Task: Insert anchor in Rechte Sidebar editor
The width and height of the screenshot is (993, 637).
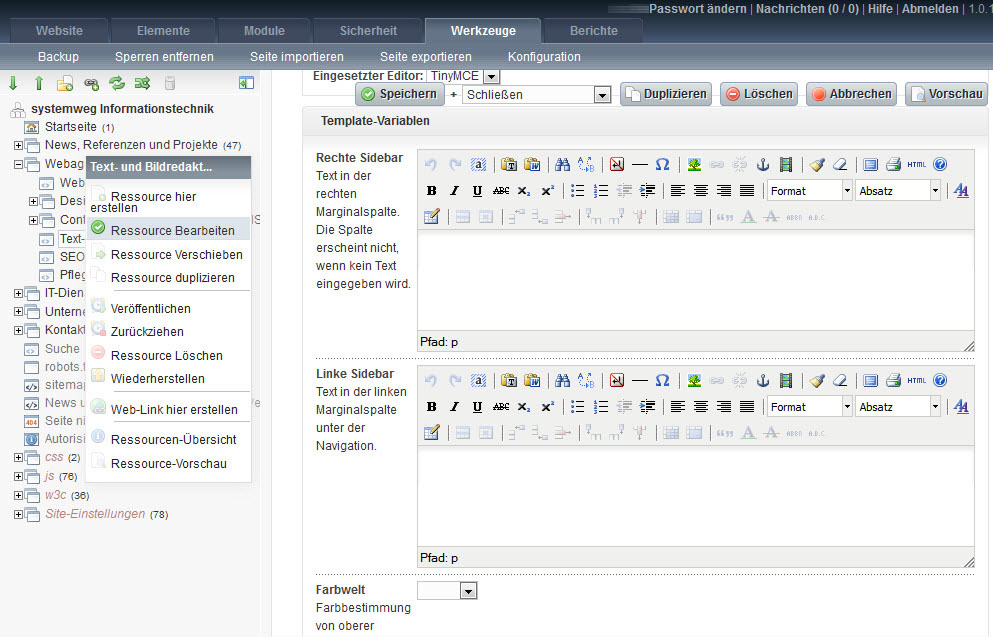Action: 763,165
